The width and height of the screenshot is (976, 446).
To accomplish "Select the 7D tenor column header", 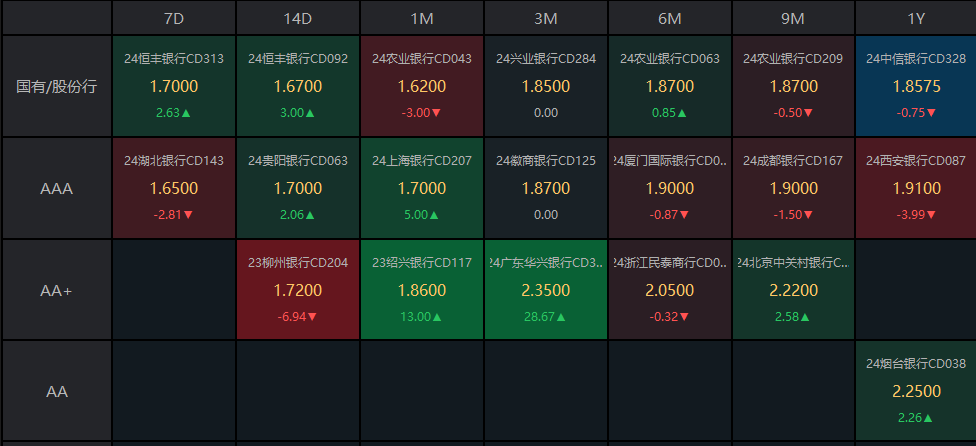I will point(174,18).
